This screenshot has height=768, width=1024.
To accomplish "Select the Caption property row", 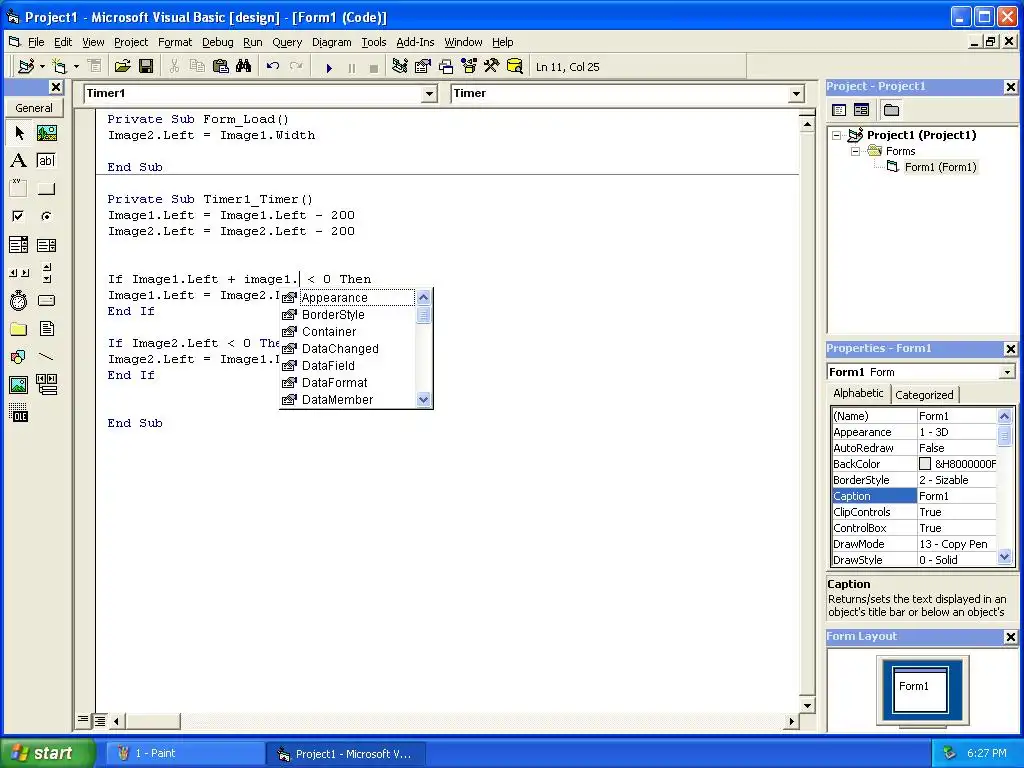I will (x=914, y=496).
